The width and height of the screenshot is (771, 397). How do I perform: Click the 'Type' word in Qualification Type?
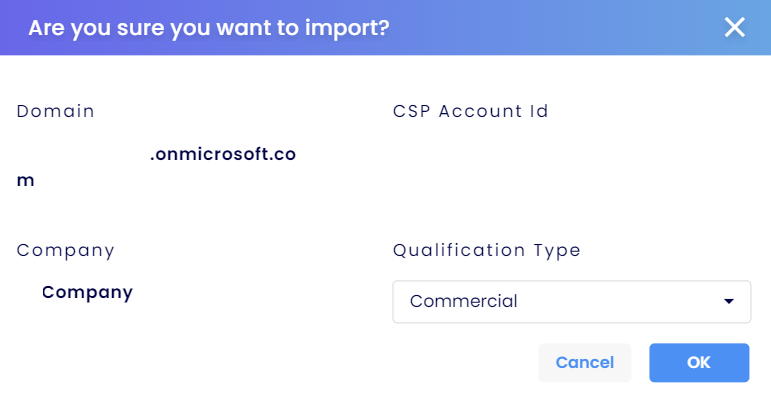tap(558, 251)
